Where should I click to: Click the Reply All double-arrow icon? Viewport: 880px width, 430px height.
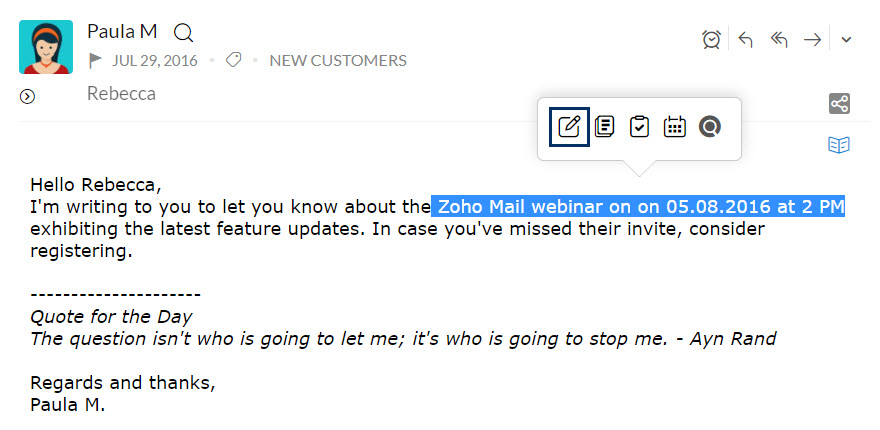tap(778, 40)
